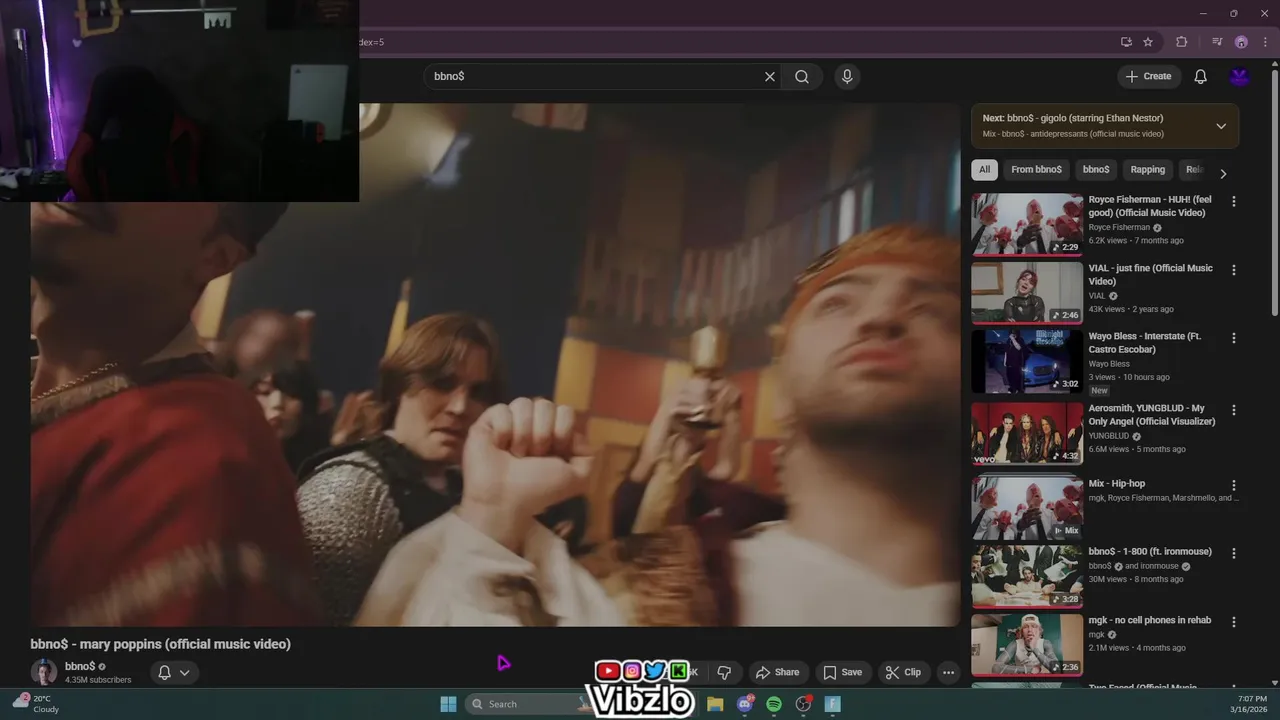
Task: Click Aerosmith, YUNGBLUD My Only Angel title
Action: [1152, 415]
